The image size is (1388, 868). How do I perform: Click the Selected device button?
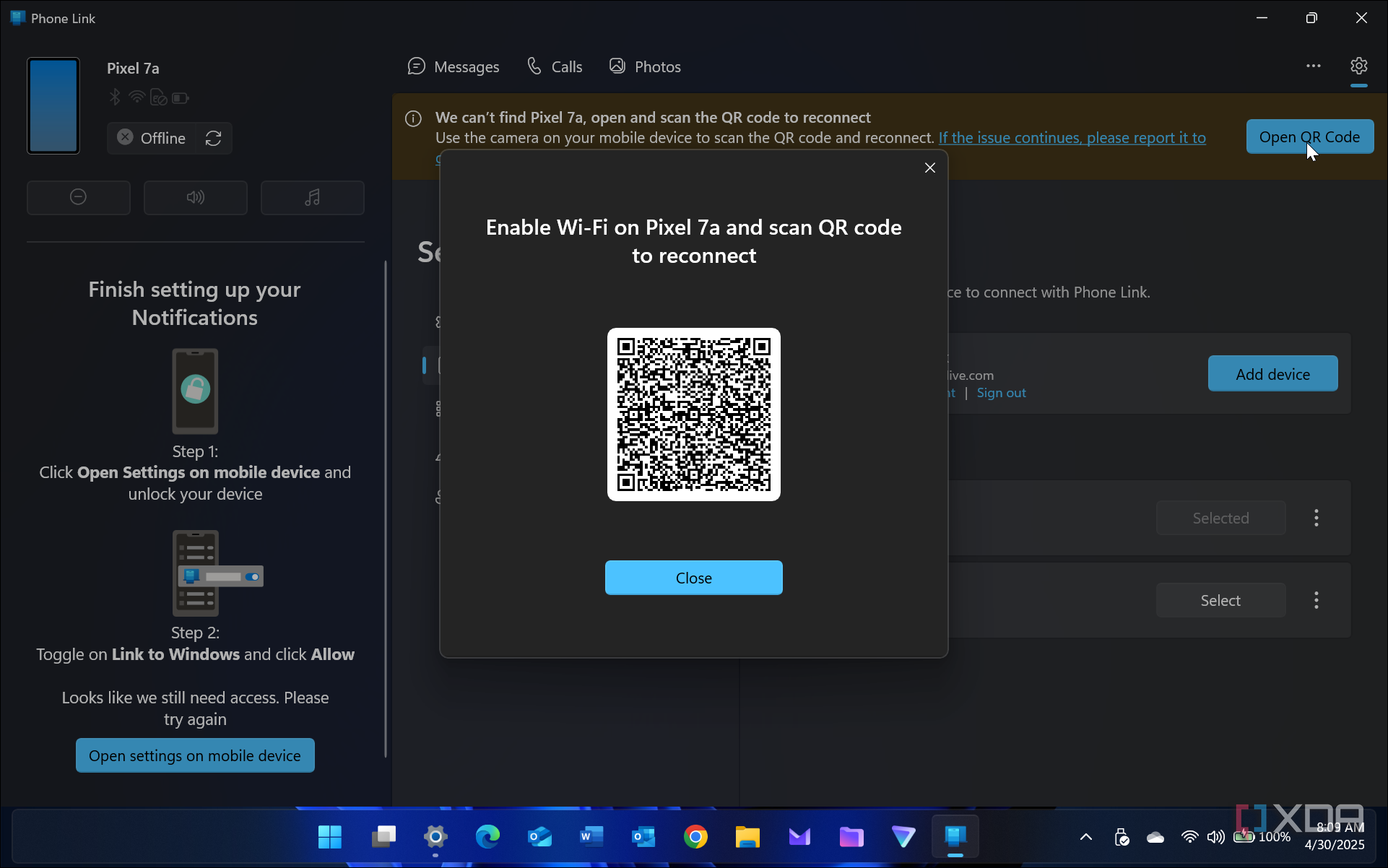tap(1220, 518)
